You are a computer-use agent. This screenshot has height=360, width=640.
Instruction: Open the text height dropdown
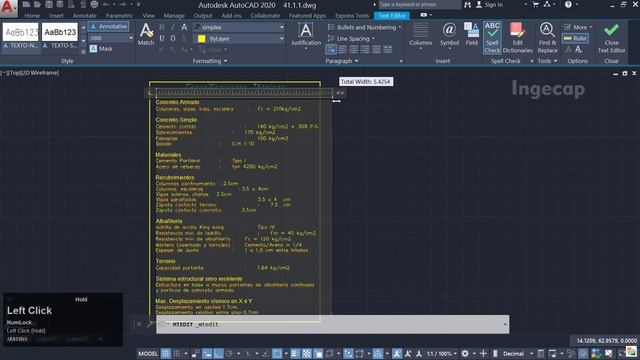coord(131,38)
